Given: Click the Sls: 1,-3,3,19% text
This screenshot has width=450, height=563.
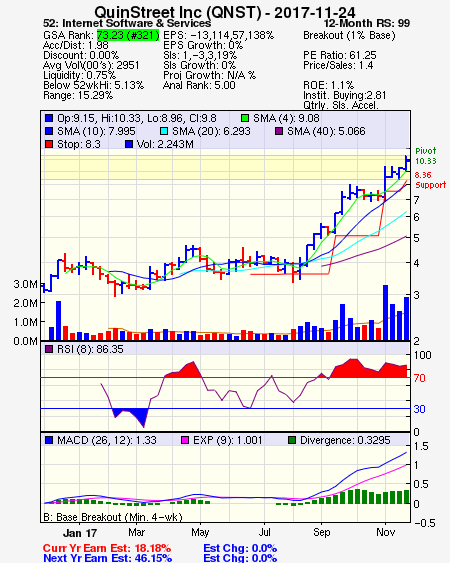Looking at the screenshot, I should coord(200,55).
